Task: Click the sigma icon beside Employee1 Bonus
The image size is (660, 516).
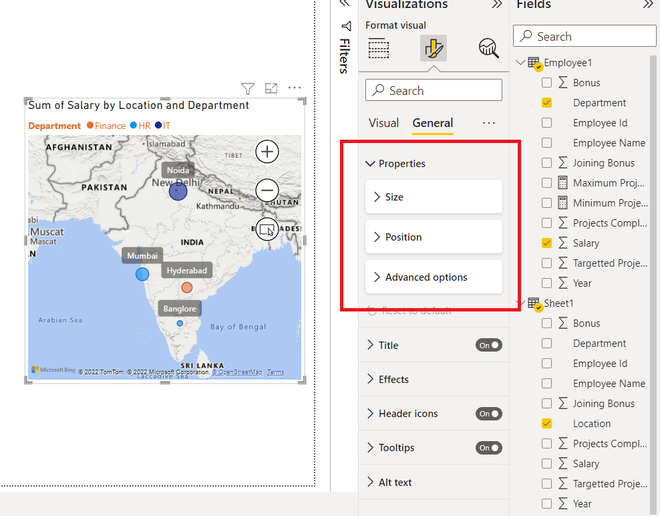Action: [x=563, y=82]
